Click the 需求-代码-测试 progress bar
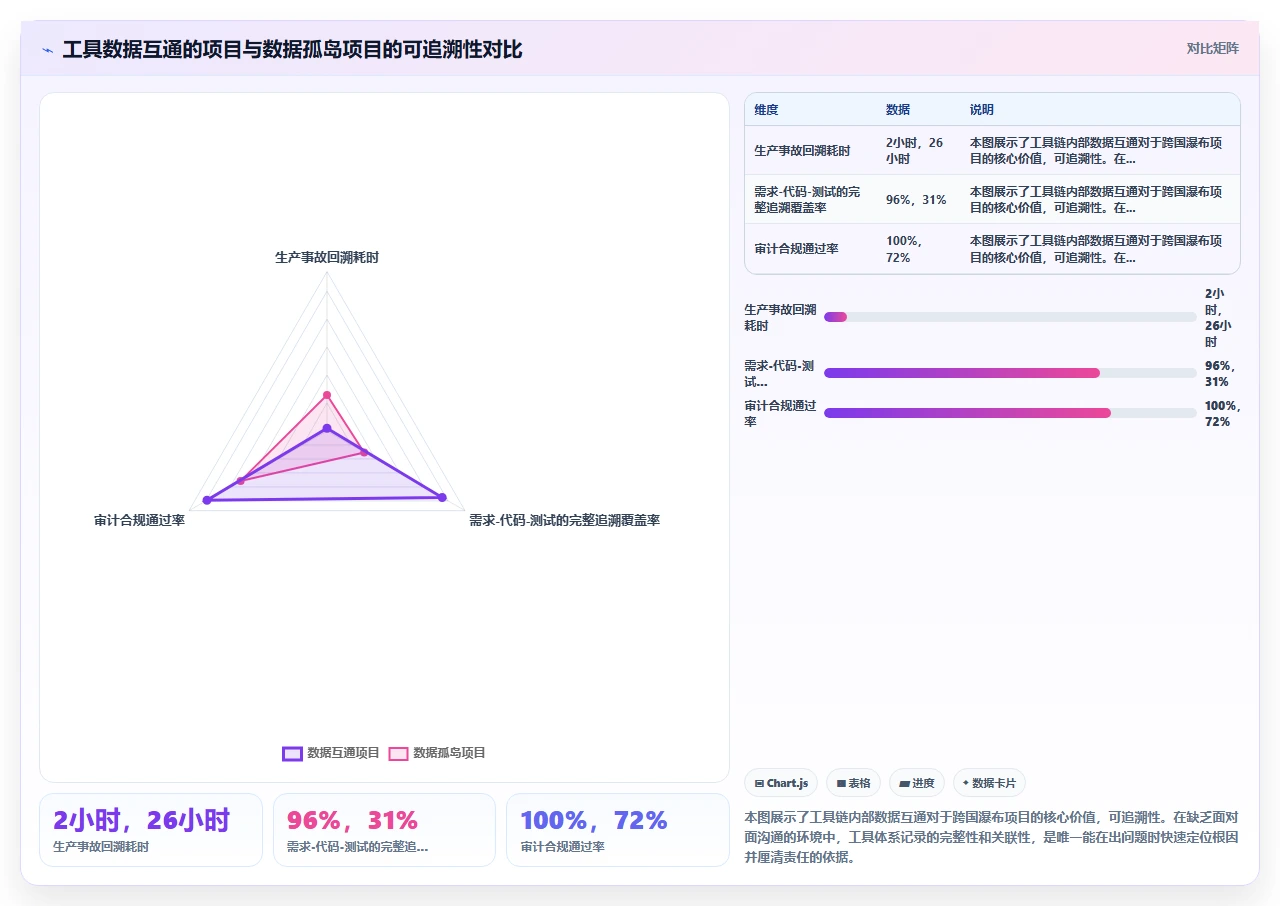The height and width of the screenshot is (906, 1280). tap(1010, 373)
